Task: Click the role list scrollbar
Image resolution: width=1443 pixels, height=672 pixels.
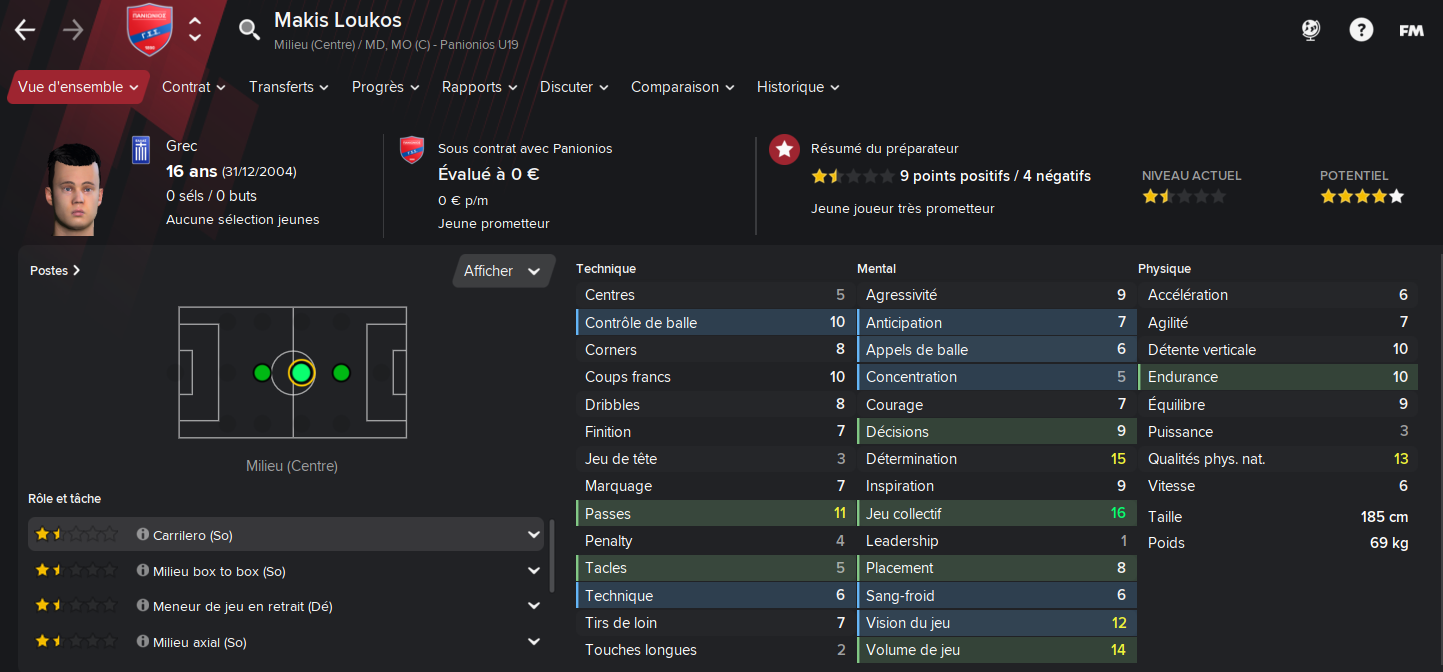Action: (x=552, y=555)
